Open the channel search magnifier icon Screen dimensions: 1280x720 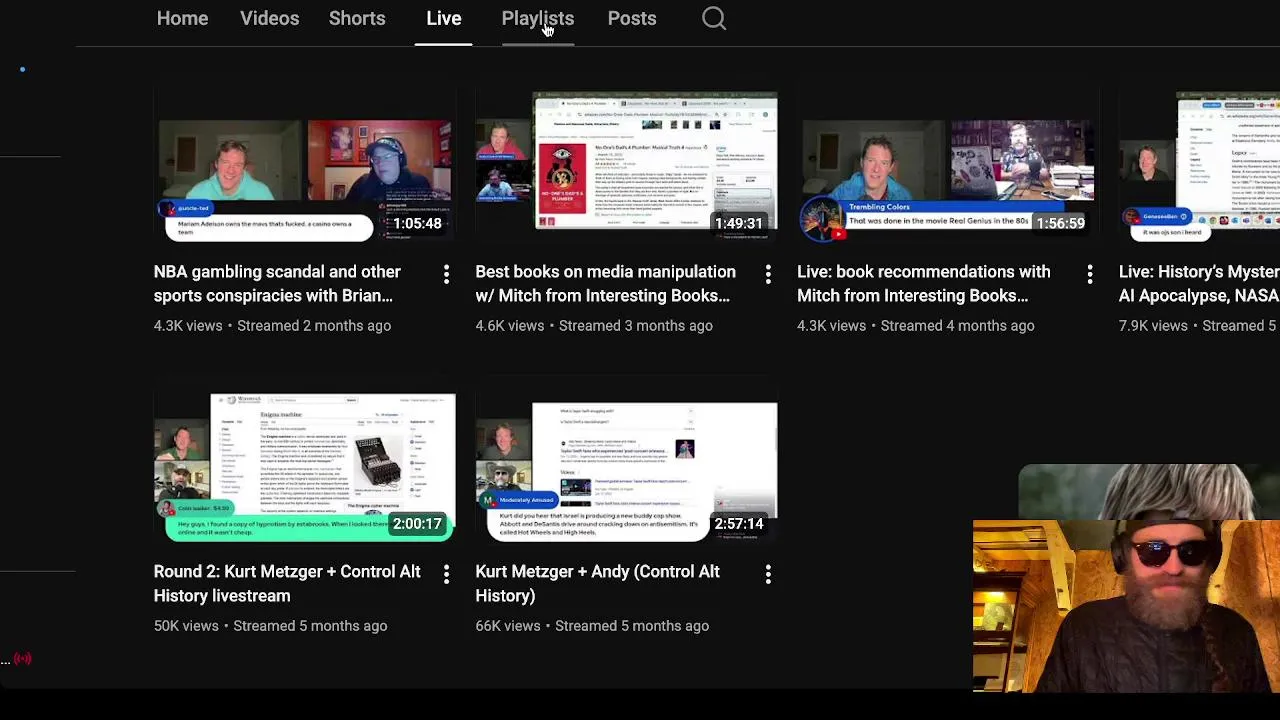coord(713,18)
